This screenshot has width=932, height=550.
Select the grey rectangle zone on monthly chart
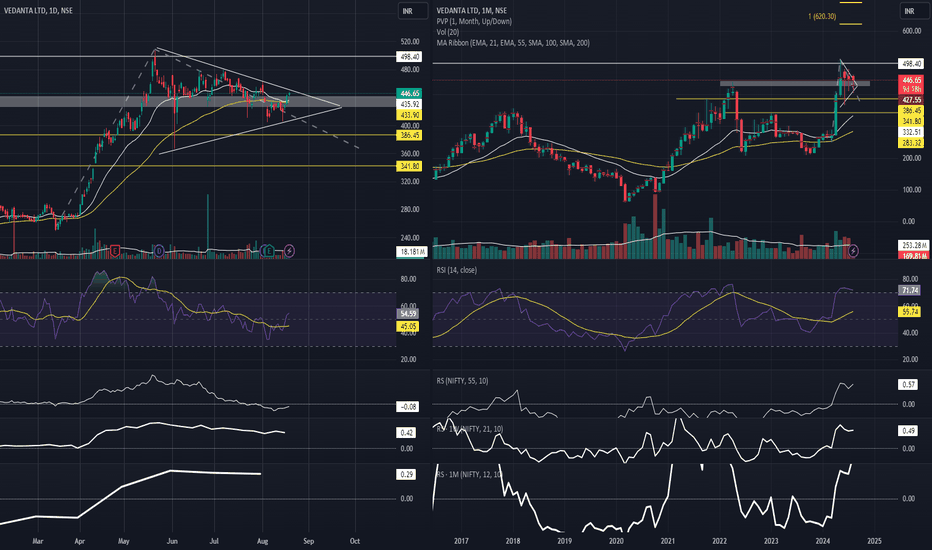[x=795, y=84]
